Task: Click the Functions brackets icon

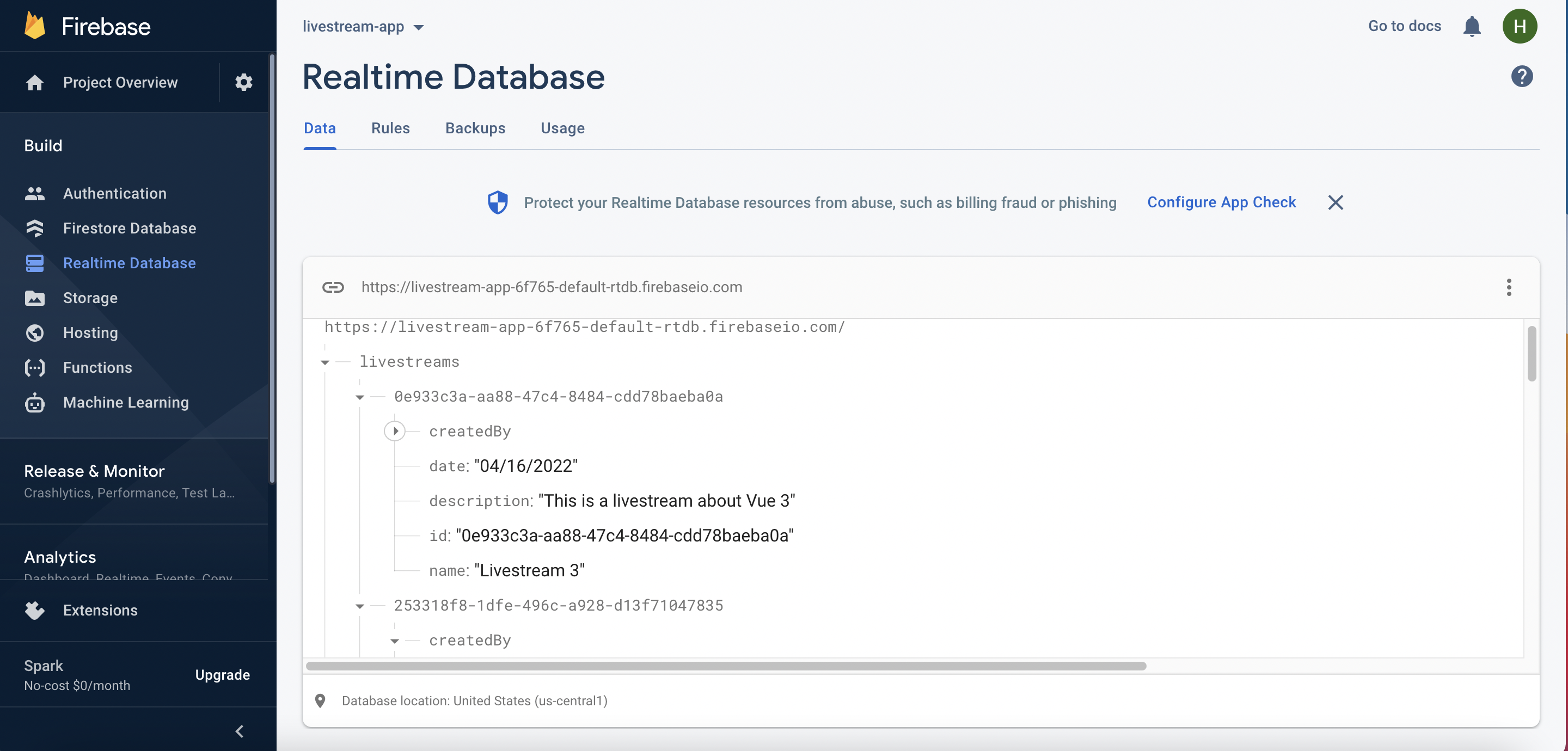Action: pos(35,367)
